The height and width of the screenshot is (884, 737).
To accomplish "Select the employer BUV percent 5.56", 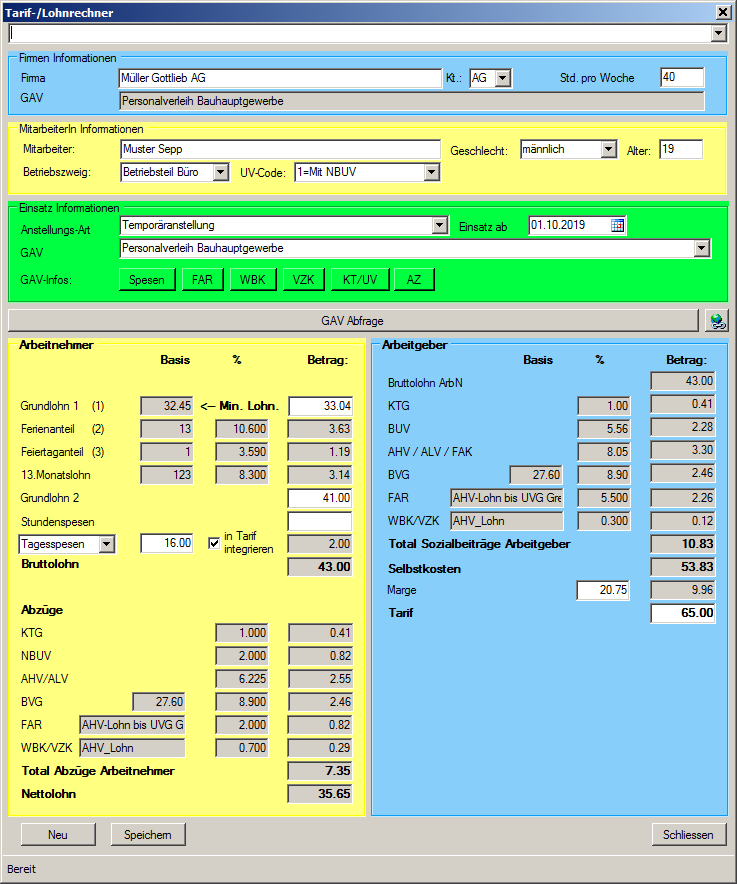I will (x=603, y=429).
